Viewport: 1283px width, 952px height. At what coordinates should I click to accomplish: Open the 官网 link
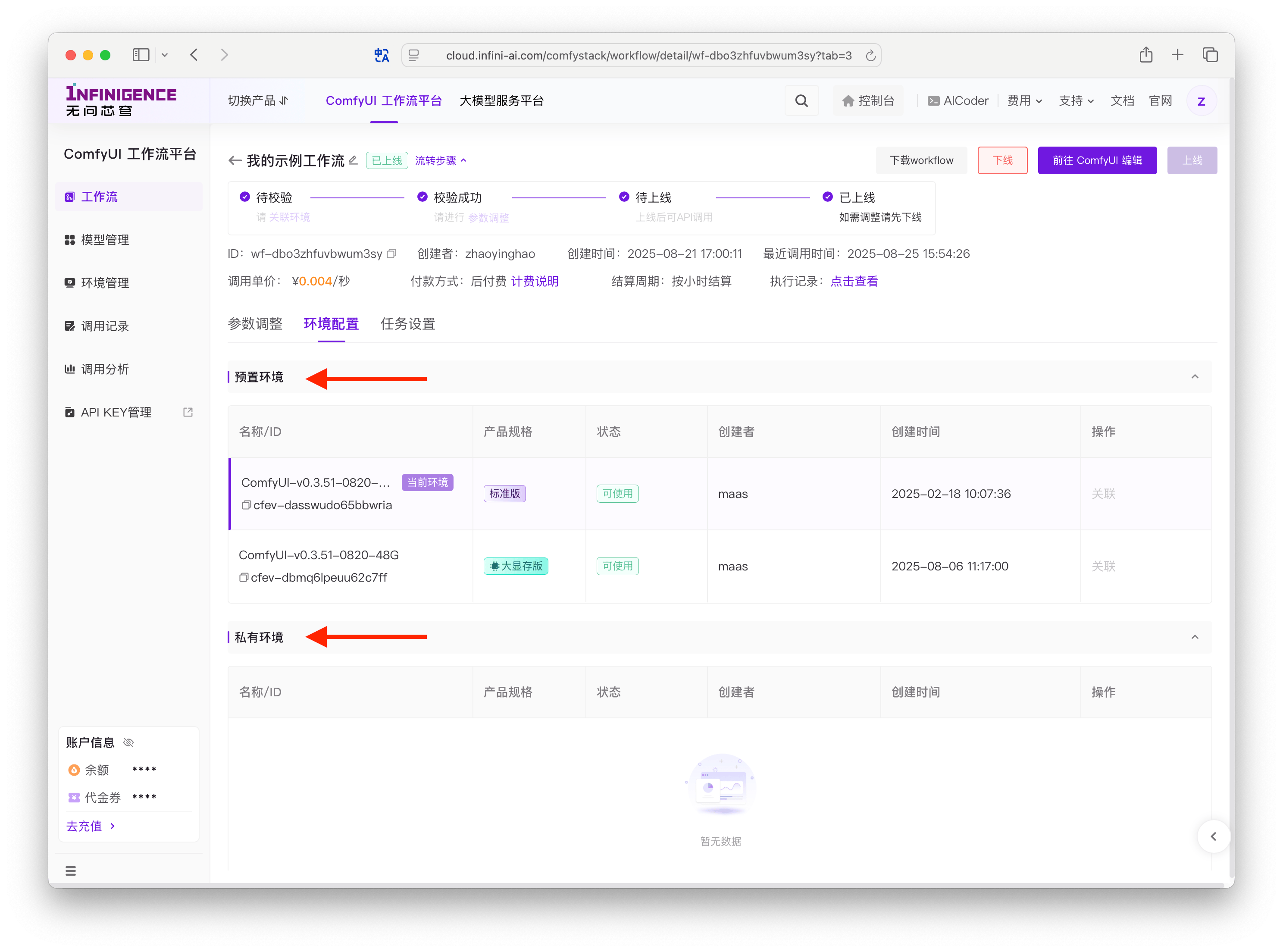(1160, 101)
